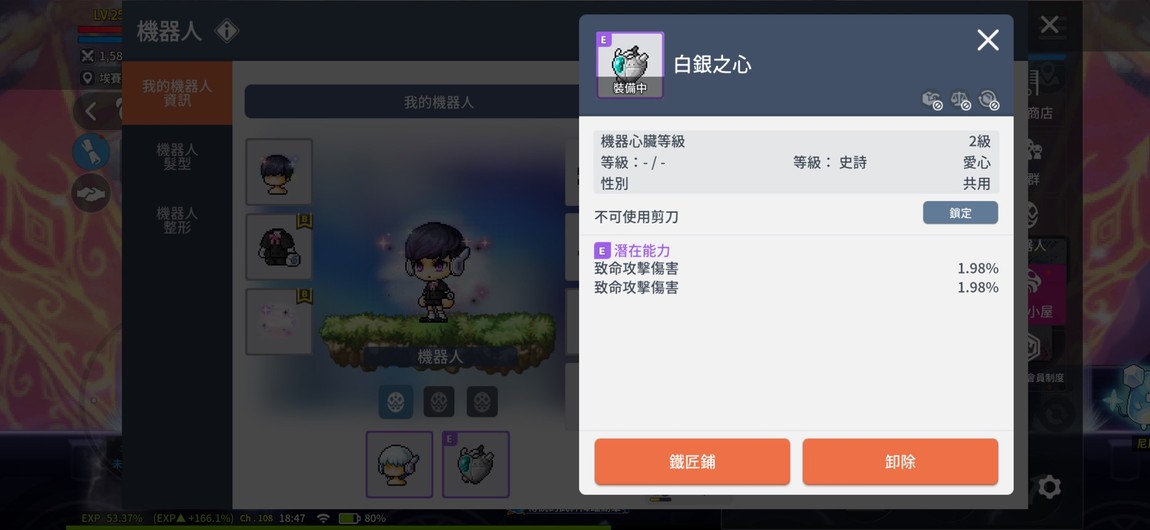Switch to 機器人整形 tab
Image resolution: width=1150 pixels, height=530 pixels.
tap(177, 220)
